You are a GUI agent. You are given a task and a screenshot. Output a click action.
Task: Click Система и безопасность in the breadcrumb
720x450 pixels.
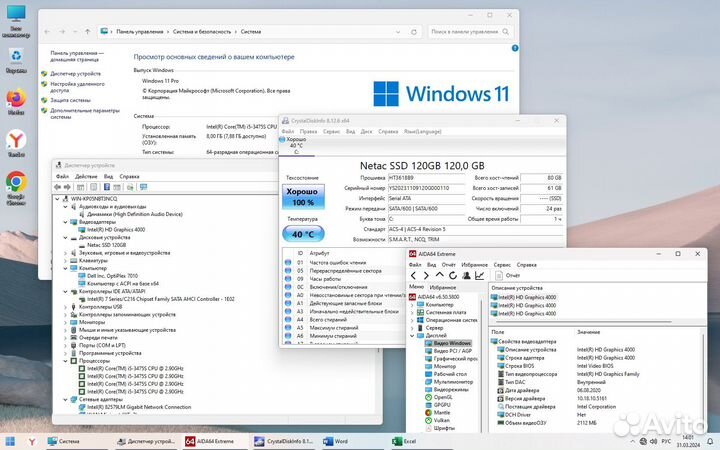[x=202, y=32]
